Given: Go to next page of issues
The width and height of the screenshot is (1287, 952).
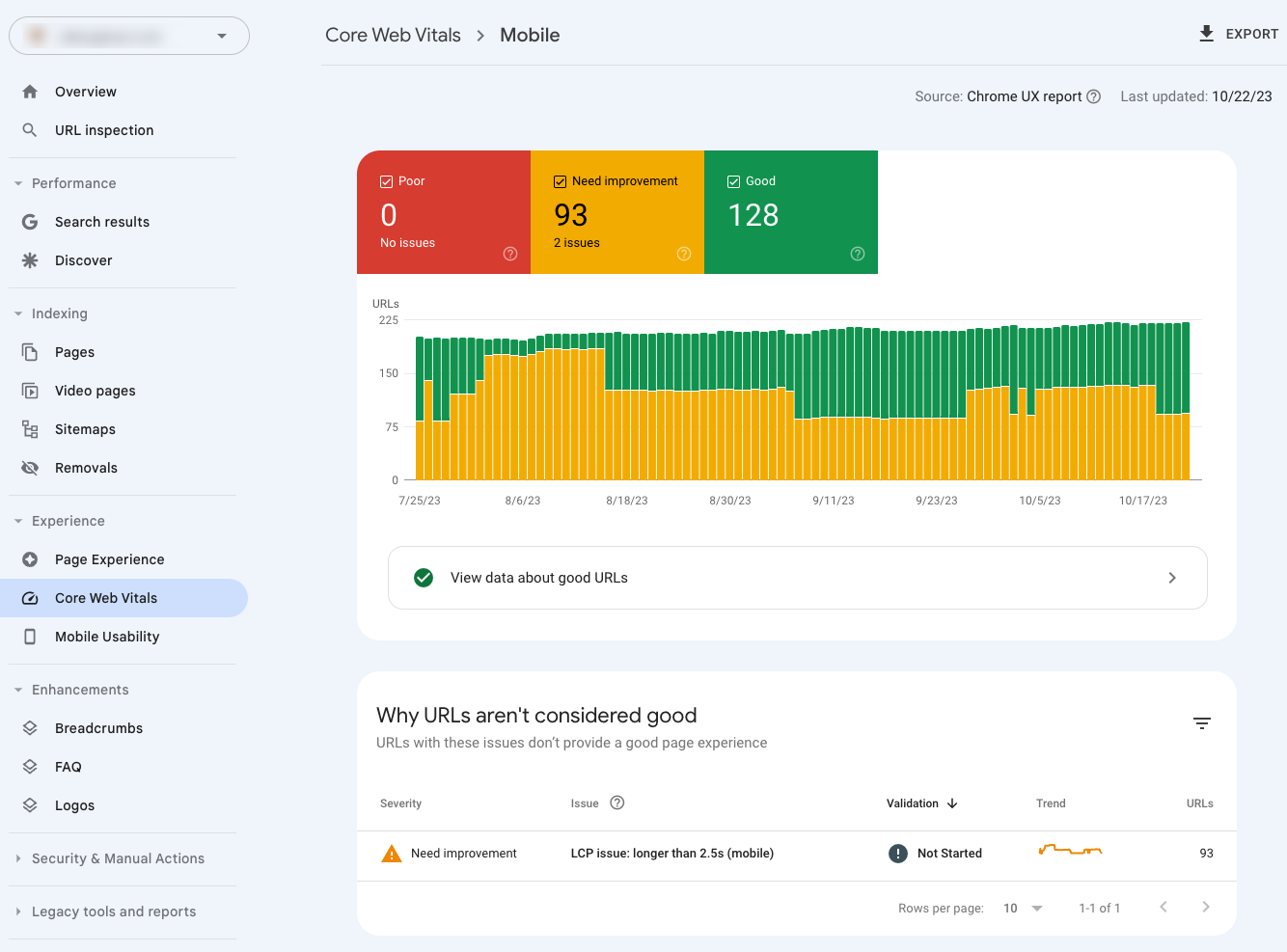Looking at the screenshot, I should coord(1206,907).
